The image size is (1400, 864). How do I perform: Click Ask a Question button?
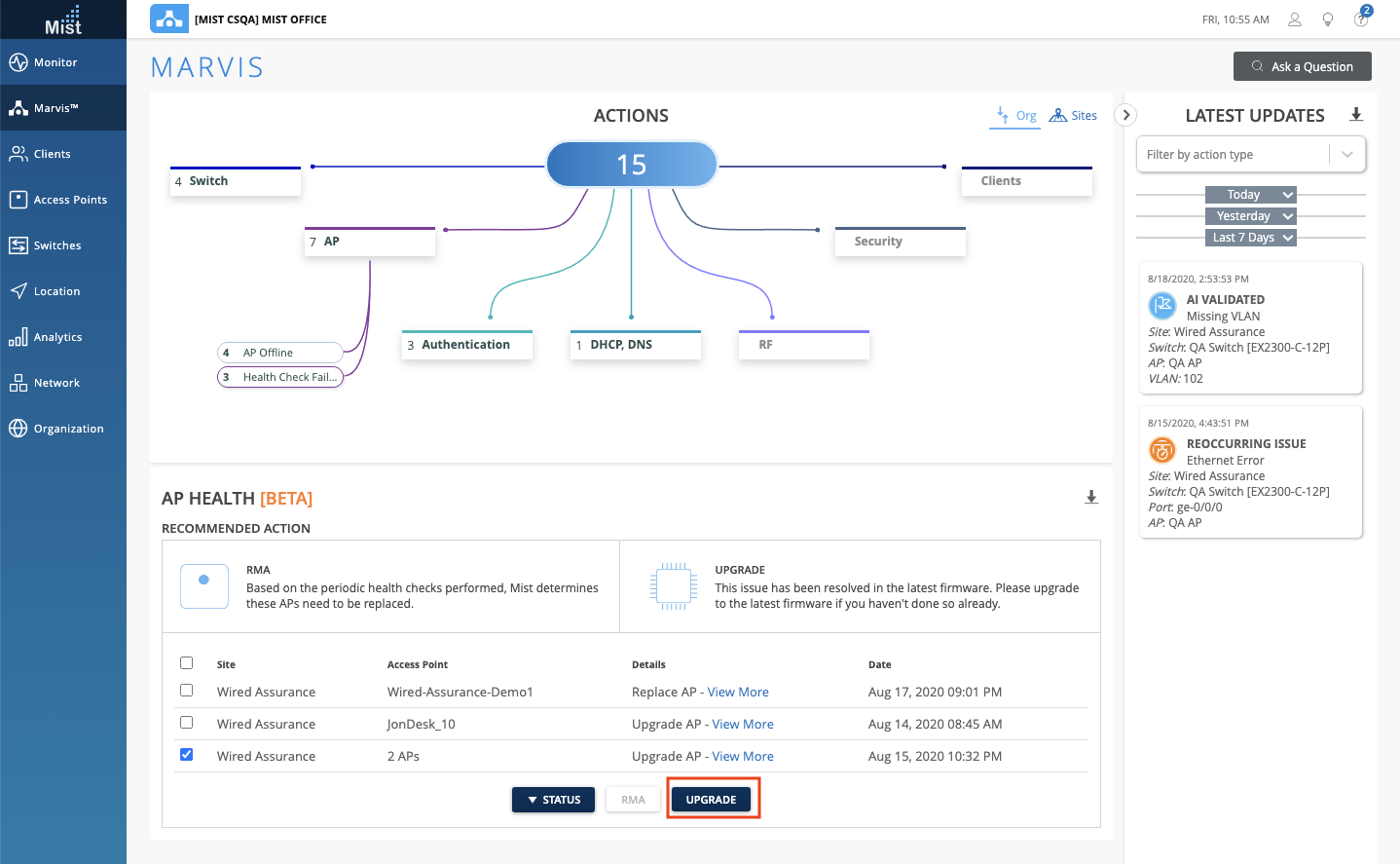point(1302,66)
